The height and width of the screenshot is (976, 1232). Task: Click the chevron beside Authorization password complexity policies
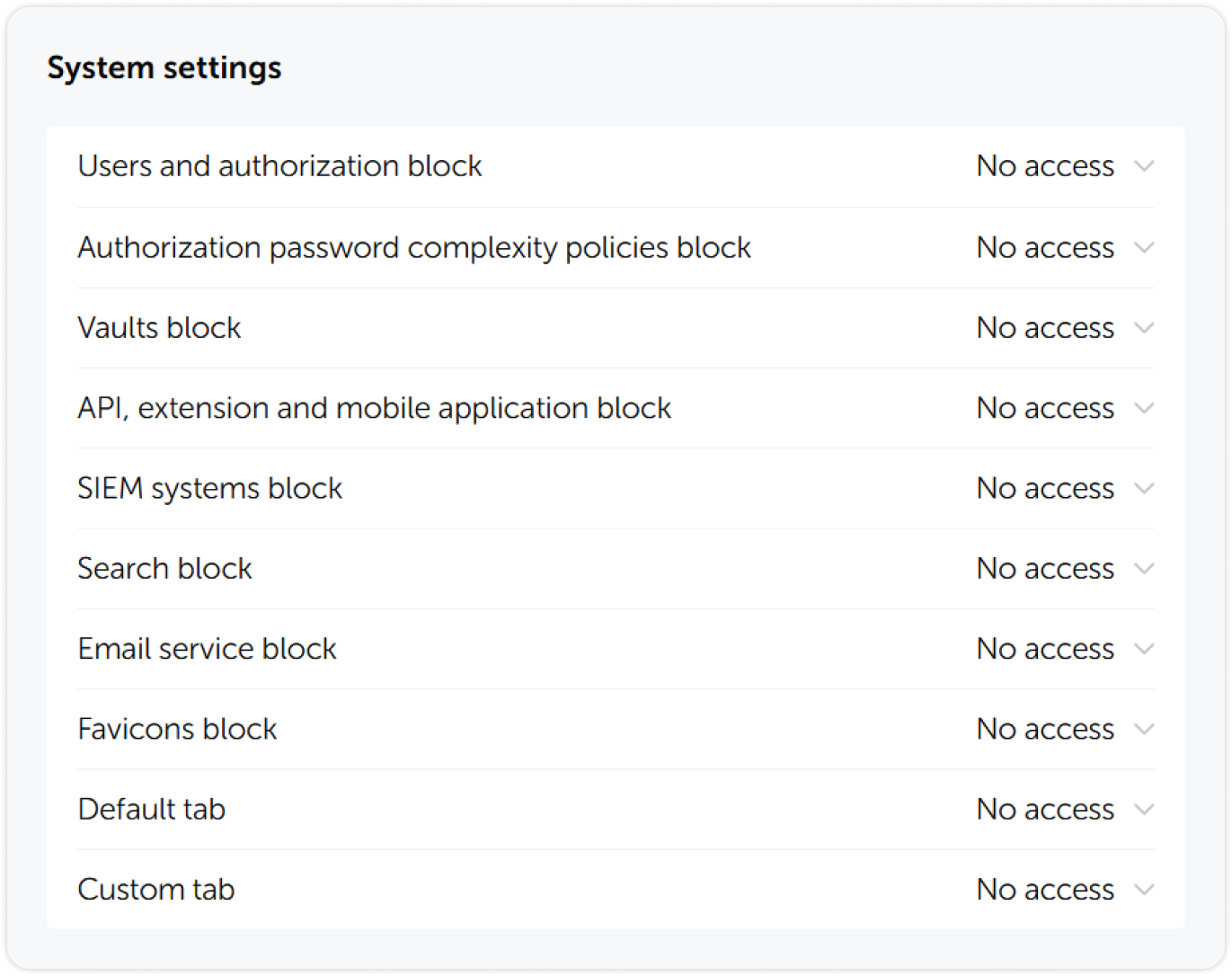[1145, 247]
